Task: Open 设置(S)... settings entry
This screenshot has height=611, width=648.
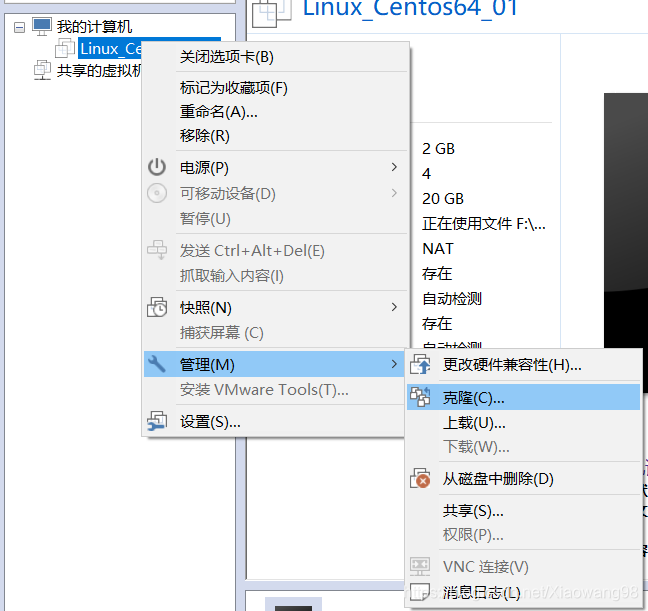Action: tap(274, 422)
